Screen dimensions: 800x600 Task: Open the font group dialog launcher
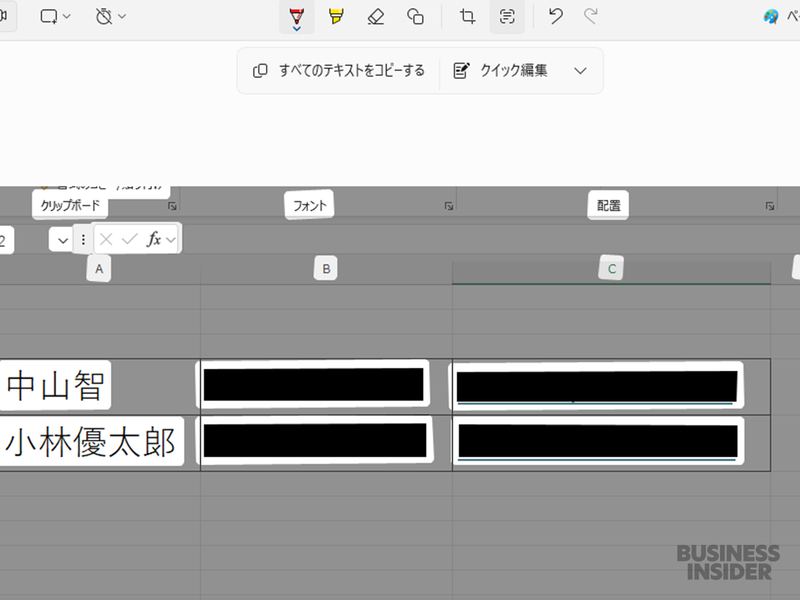pos(449,206)
